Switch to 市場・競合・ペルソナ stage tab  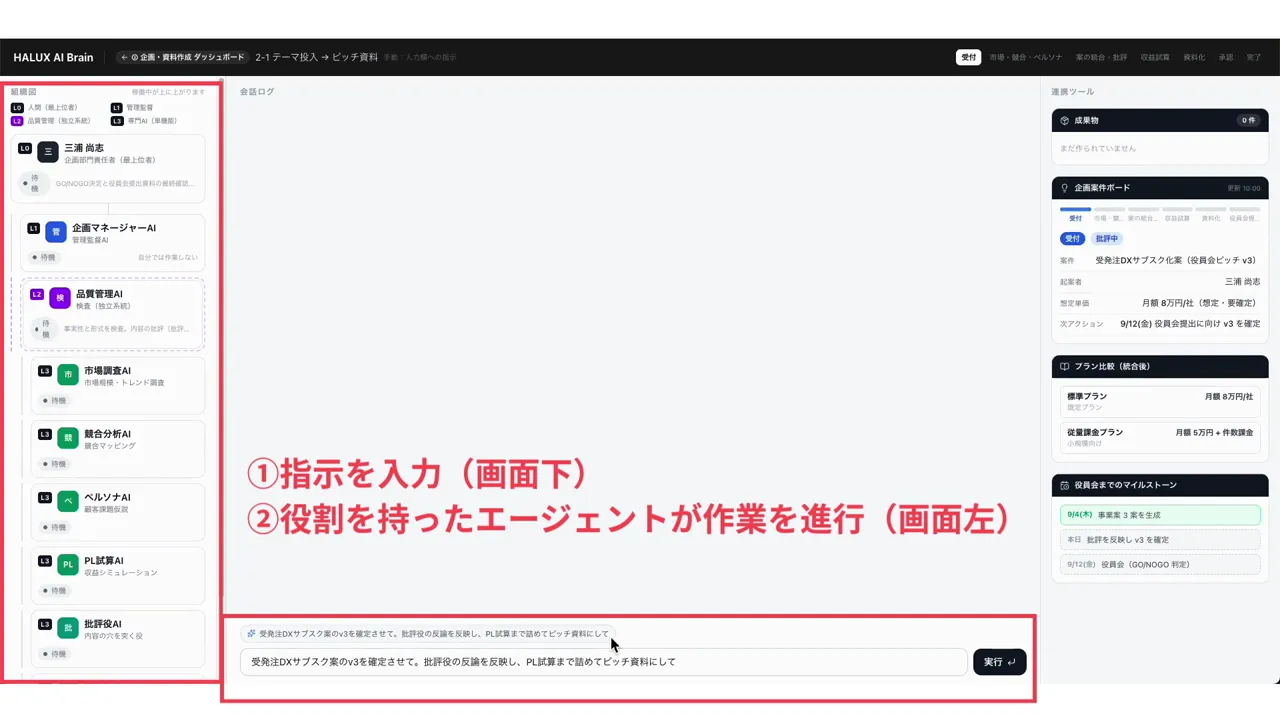(1026, 57)
